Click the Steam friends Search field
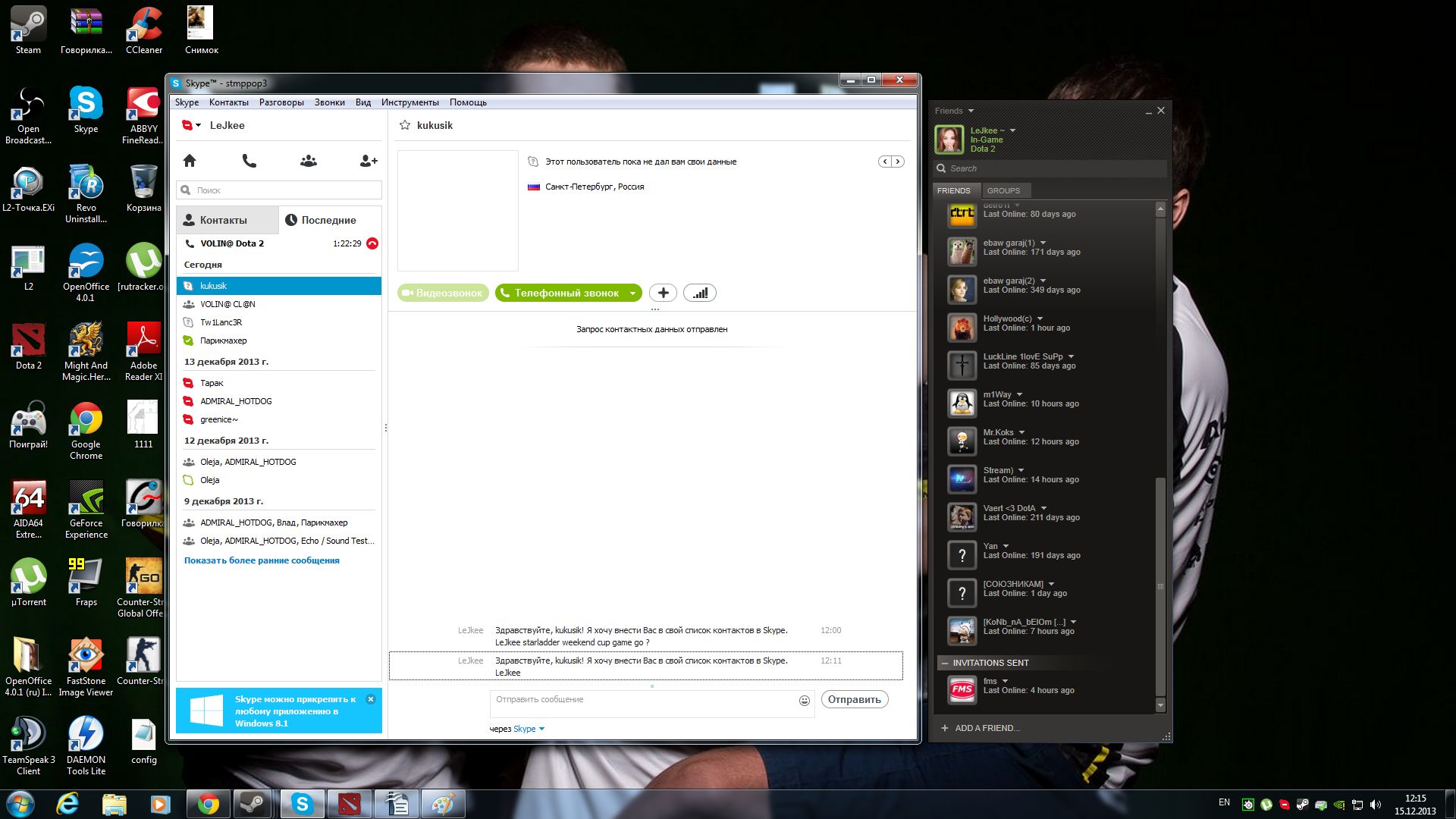Viewport: 1456px width, 819px height. point(1051,168)
